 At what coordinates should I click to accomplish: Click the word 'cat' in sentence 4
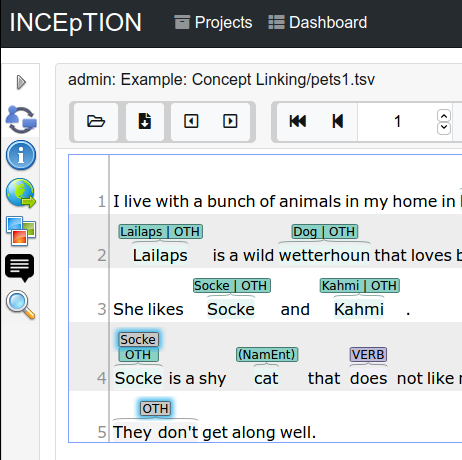point(266,379)
